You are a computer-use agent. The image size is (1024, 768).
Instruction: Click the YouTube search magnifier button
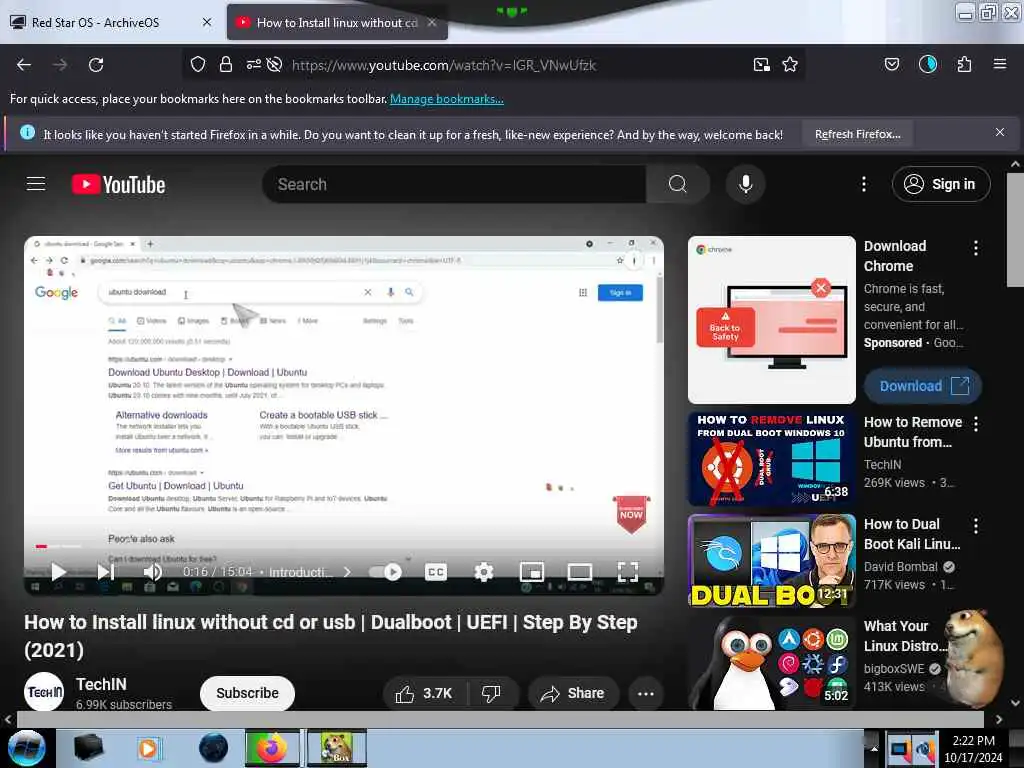pos(678,184)
